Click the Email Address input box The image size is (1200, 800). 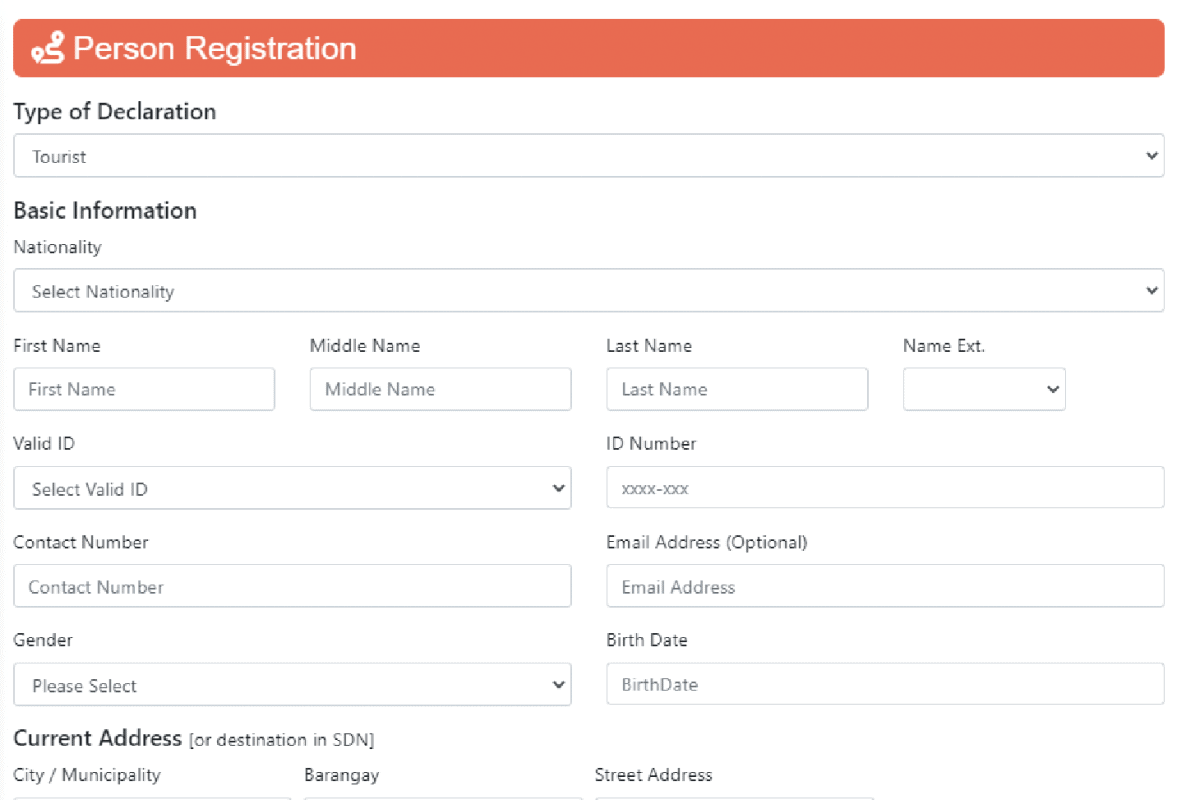[885, 586]
